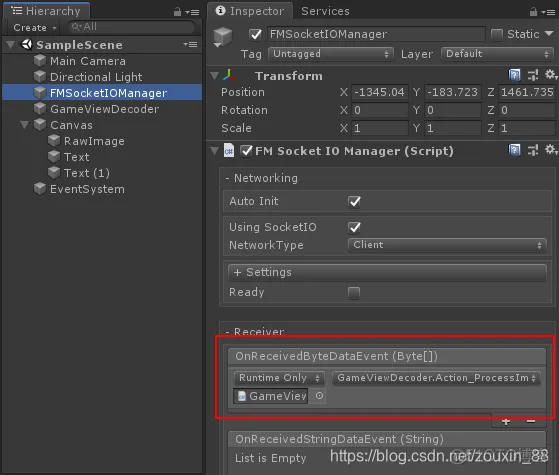Uncheck Auto Init option
Viewport: 559px width, 475px height.
(354, 201)
